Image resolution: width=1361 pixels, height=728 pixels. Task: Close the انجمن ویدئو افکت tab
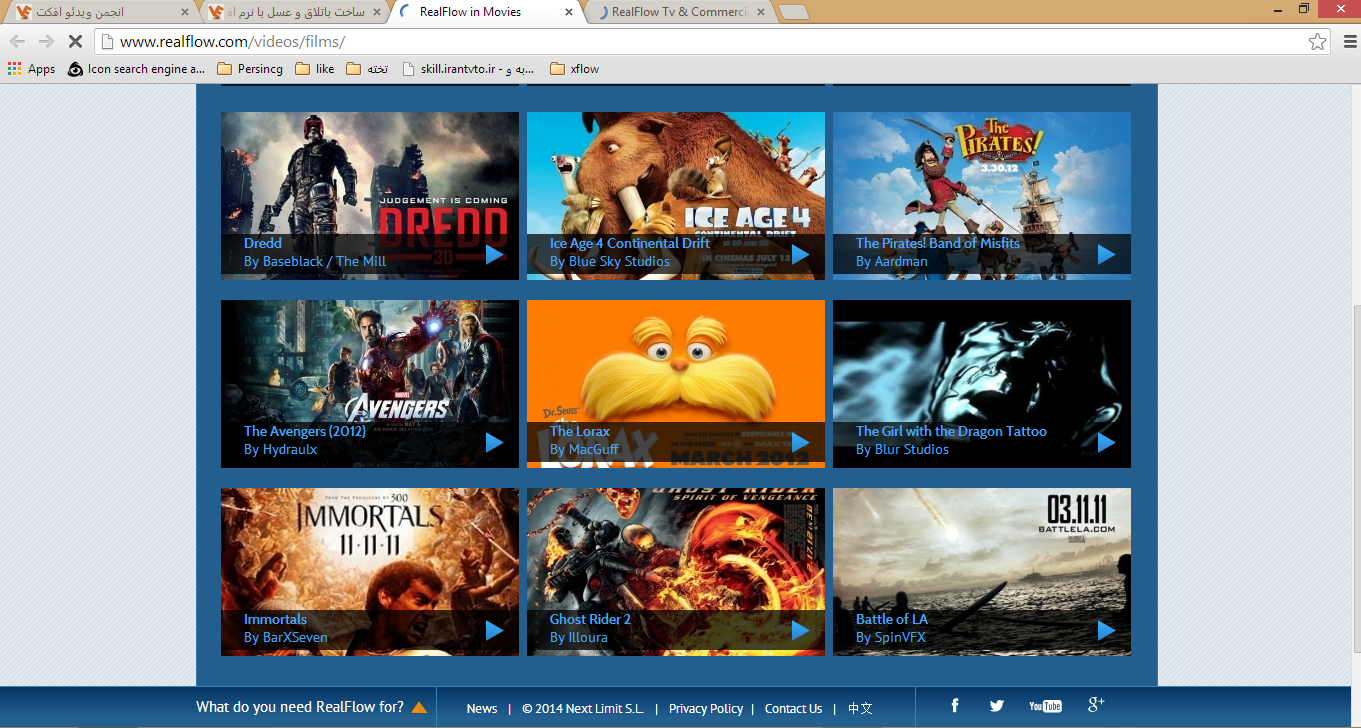[184, 12]
